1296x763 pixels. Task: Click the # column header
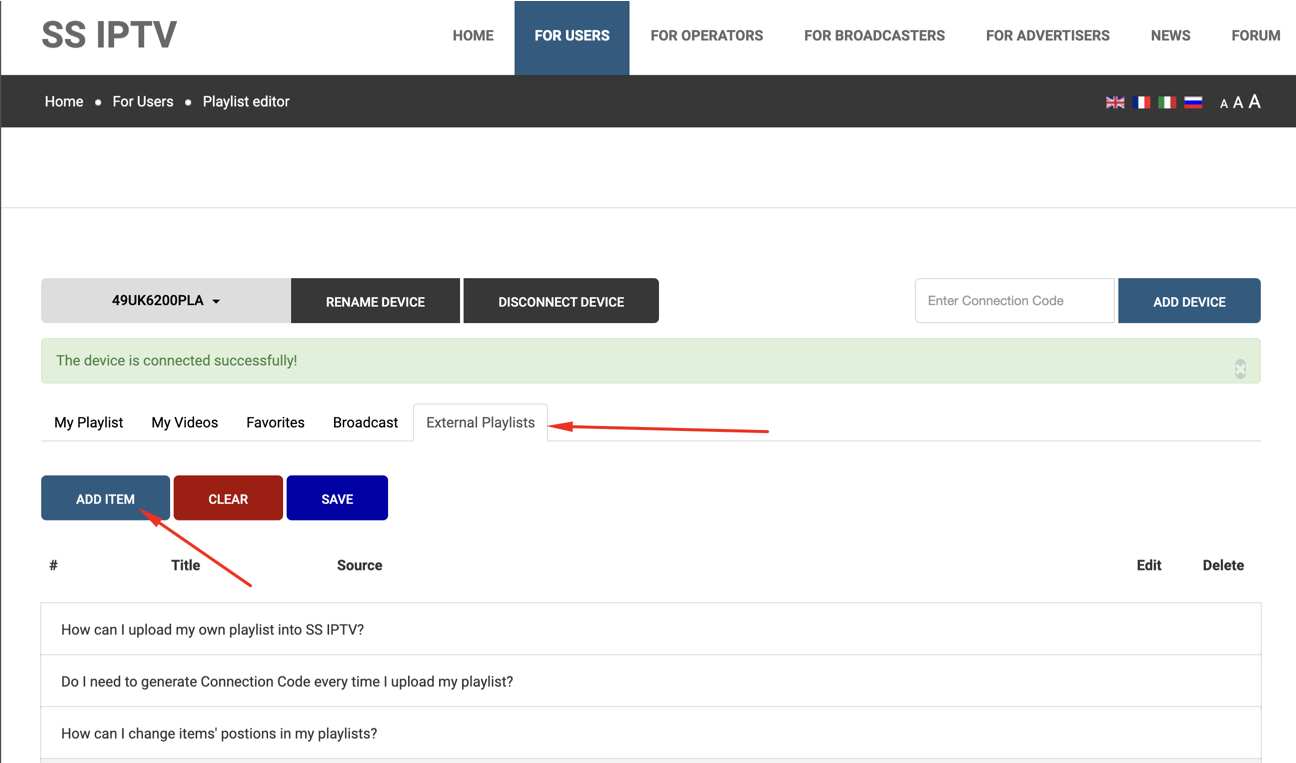pos(53,565)
